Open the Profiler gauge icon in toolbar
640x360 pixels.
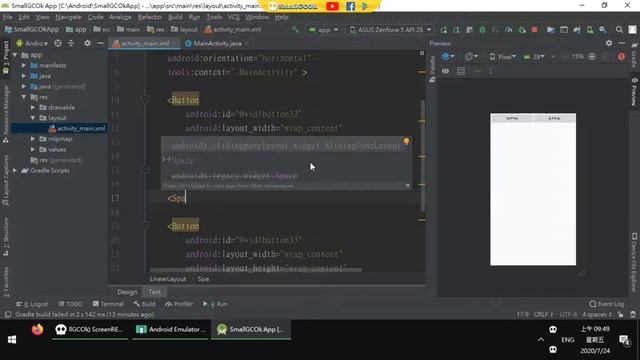(x=509, y=30)
